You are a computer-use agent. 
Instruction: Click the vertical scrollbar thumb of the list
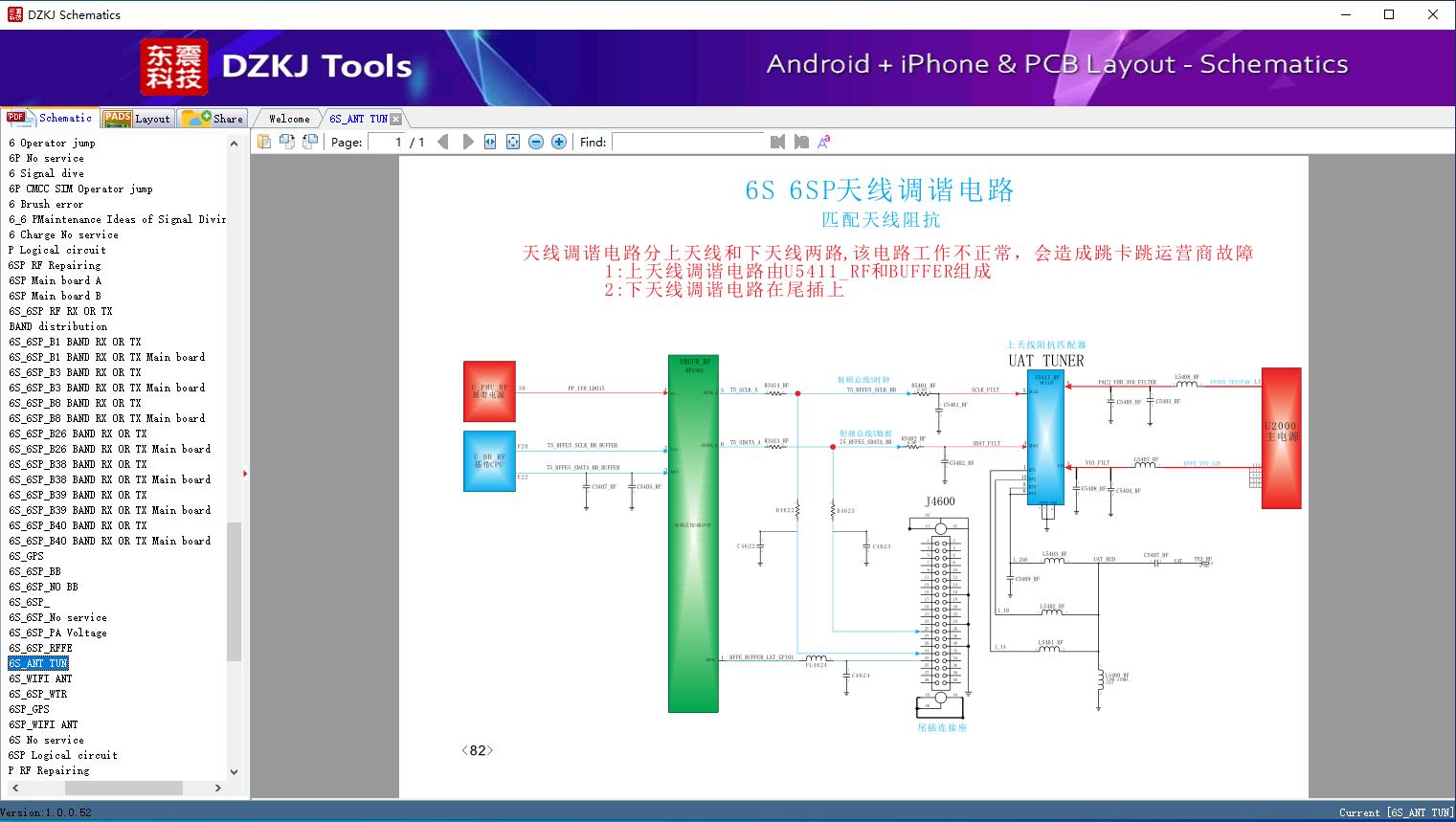tap(235, 591)
